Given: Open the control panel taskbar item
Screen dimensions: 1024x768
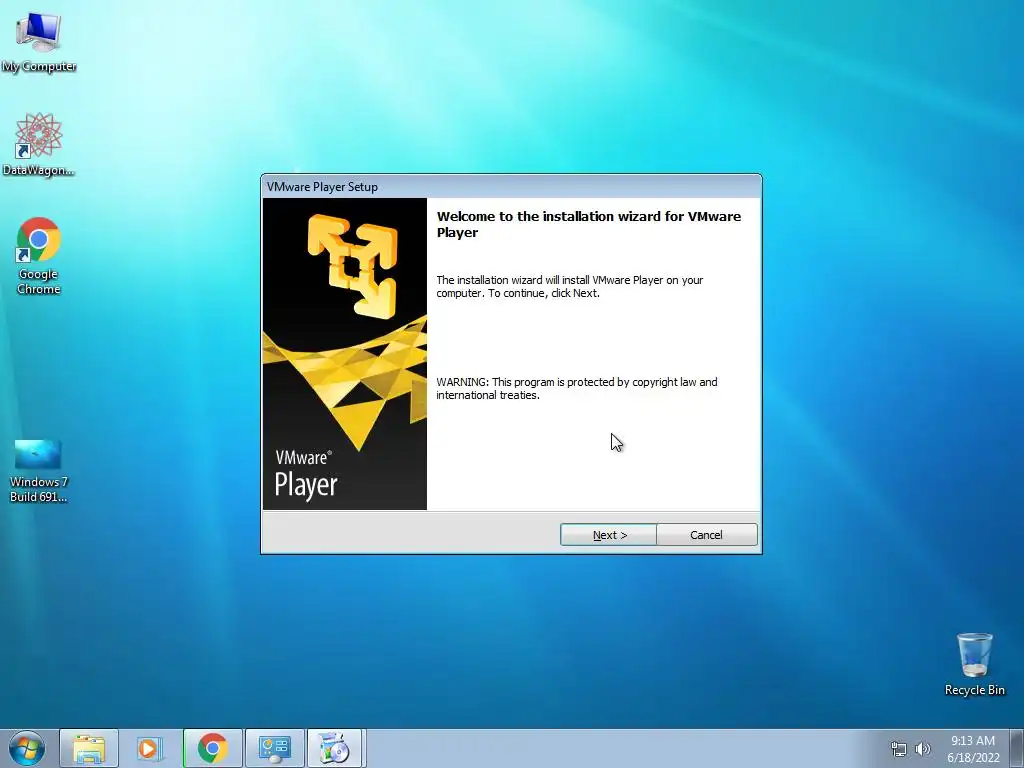Looking at the screenshot, I should click(x=274, y=748).
